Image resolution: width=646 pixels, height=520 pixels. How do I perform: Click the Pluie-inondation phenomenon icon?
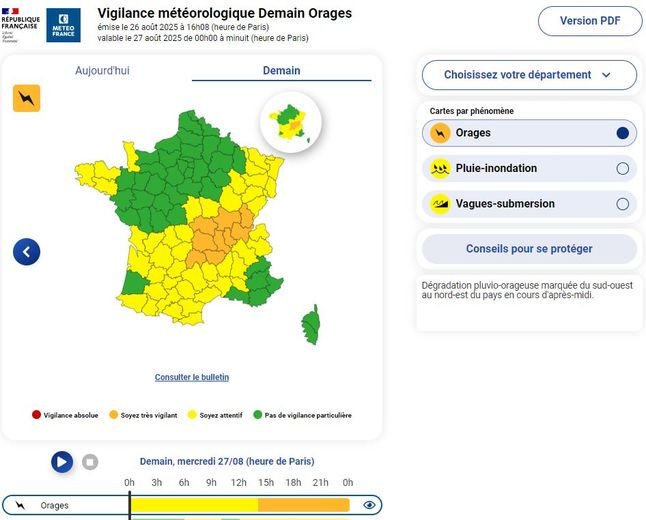(438, 169)
